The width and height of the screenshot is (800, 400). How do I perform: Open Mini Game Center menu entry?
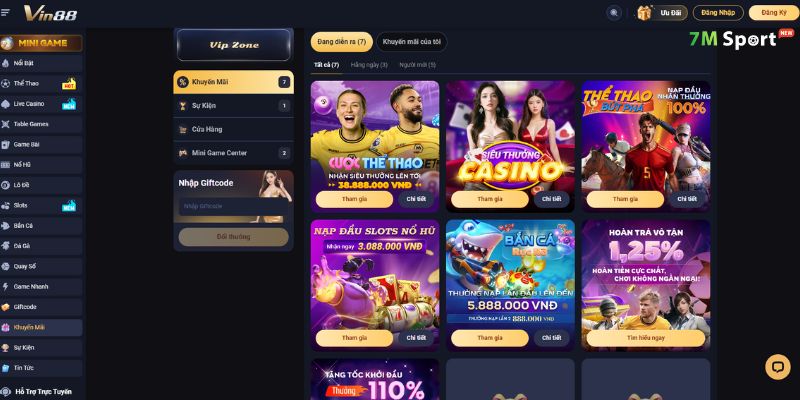tap(233, 153)
